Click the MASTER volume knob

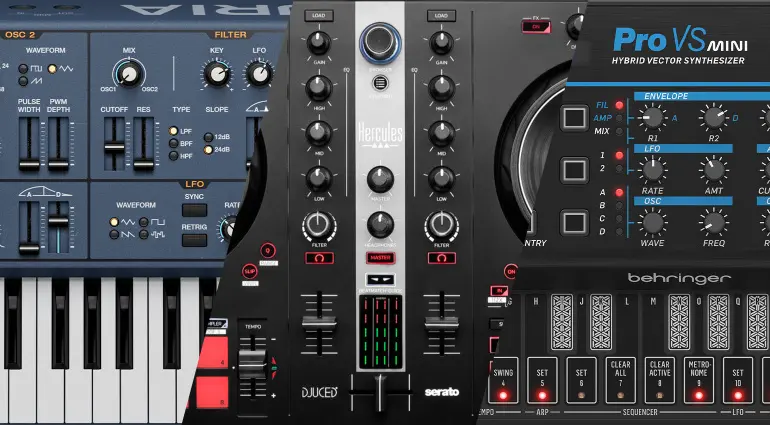tap(380, 179)
